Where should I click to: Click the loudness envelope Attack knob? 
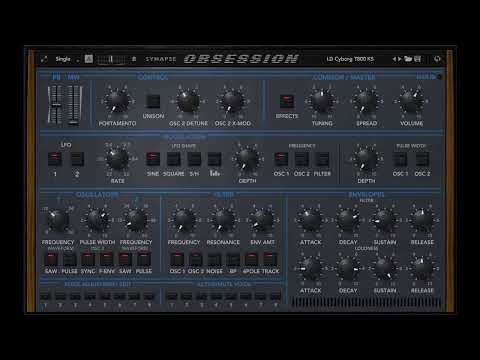[x=311, y=268]
